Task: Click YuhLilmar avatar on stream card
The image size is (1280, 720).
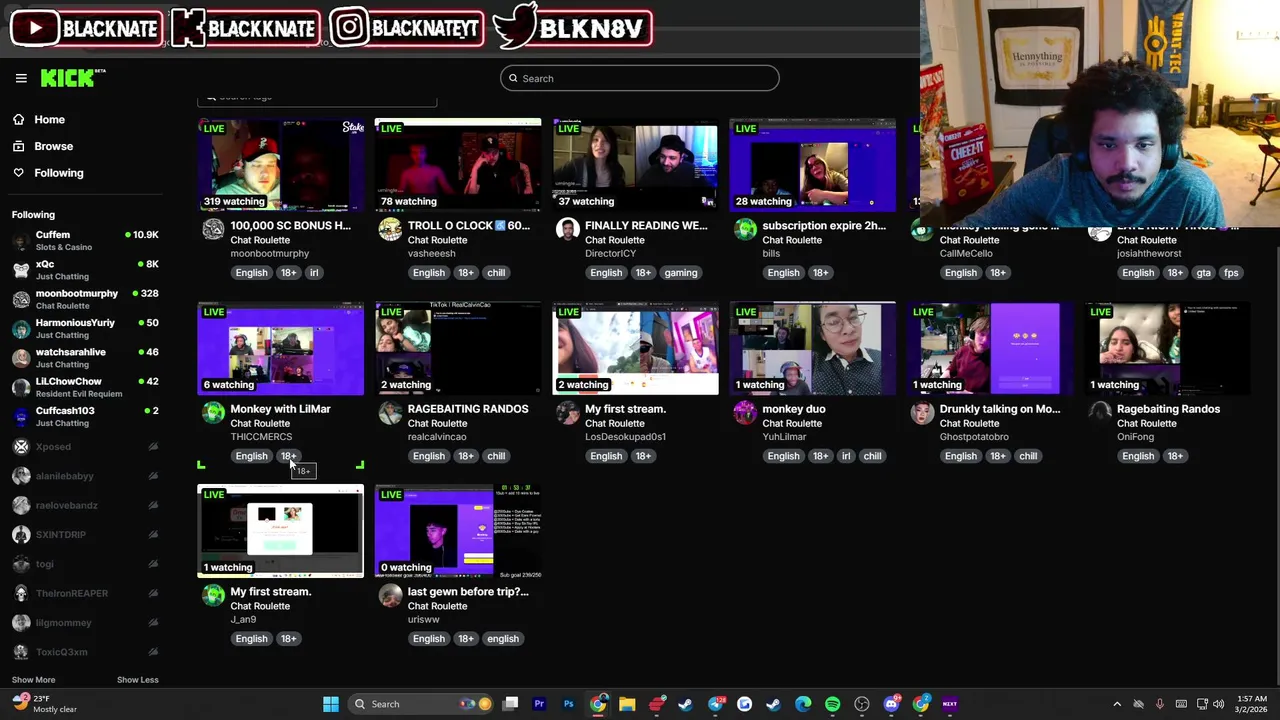Action: (x=745, y=413)
